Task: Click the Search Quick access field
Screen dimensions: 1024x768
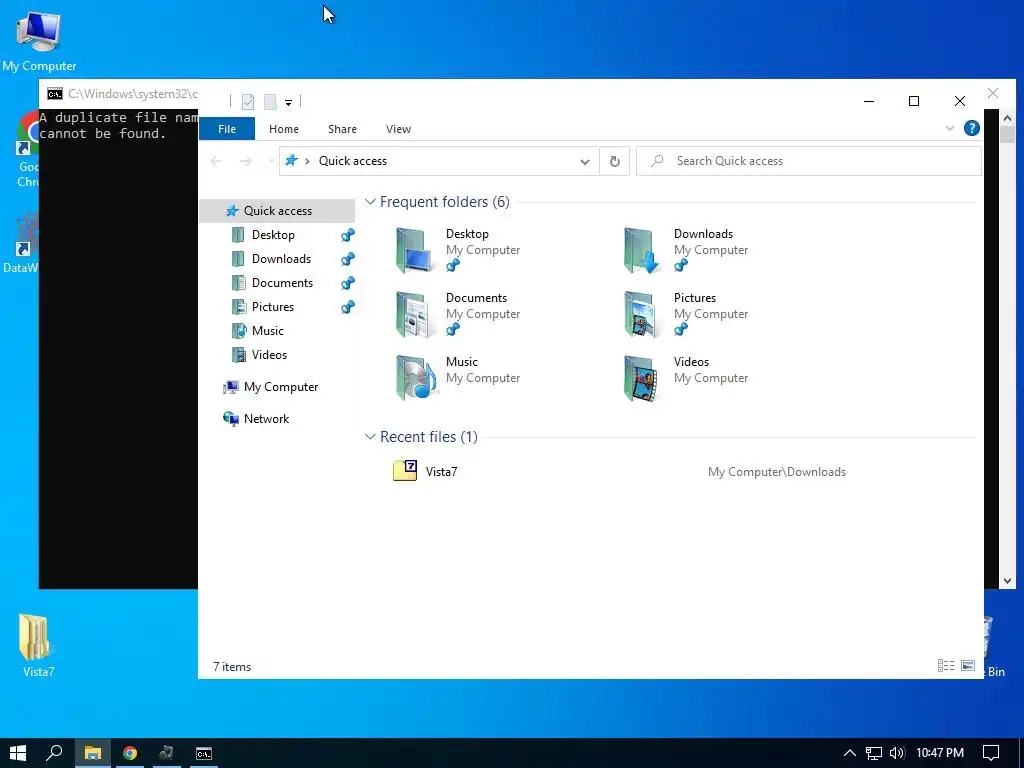Action: pyautogui.click(x=808, y=161)
